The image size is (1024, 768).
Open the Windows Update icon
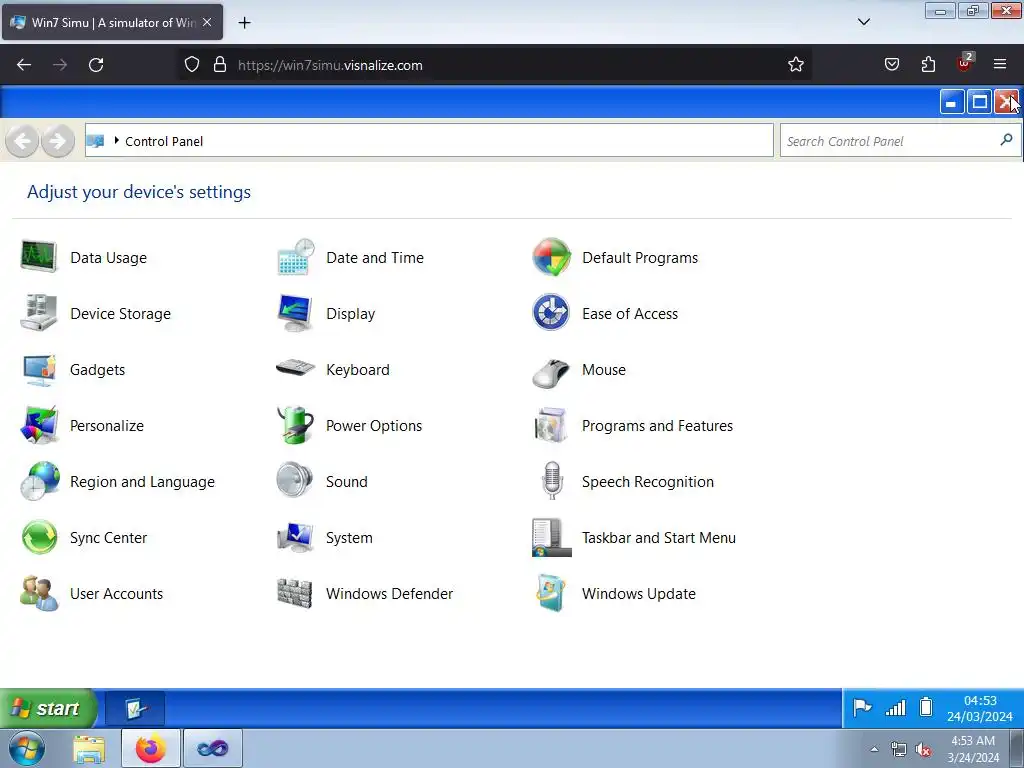point(551,594)
